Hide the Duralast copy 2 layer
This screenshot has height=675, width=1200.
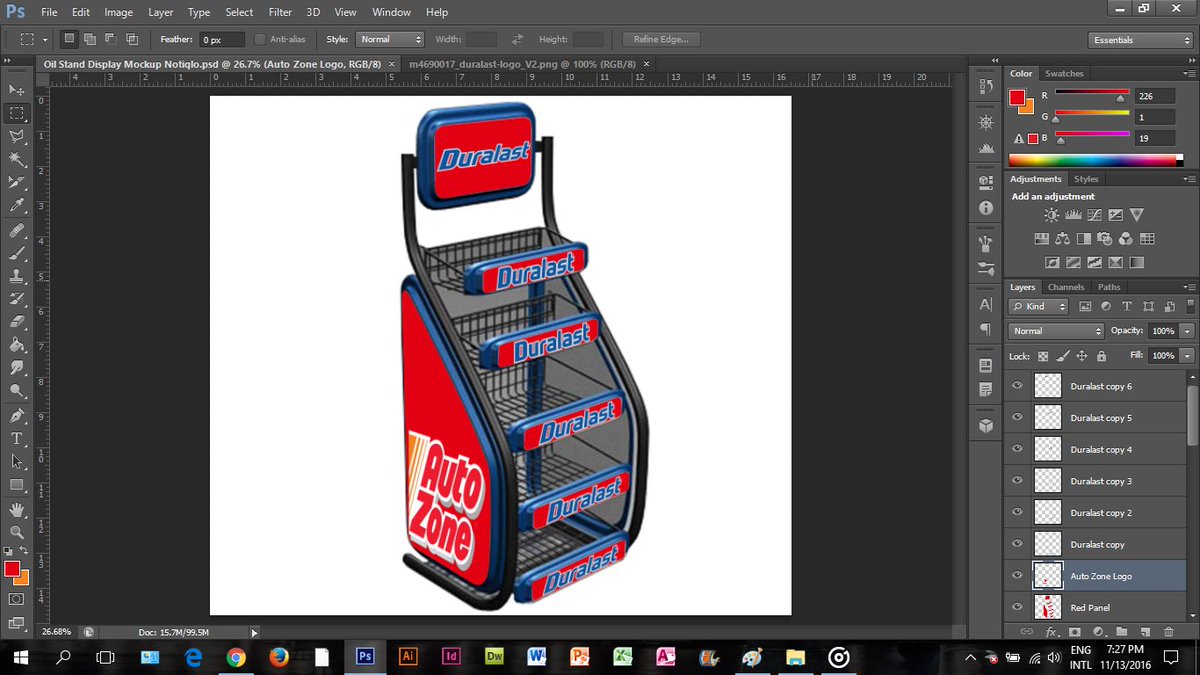tap(1018, 512)
